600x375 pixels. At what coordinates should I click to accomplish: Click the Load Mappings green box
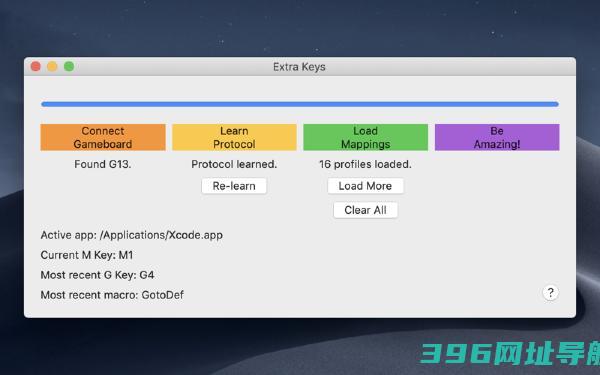click(365, 137)
